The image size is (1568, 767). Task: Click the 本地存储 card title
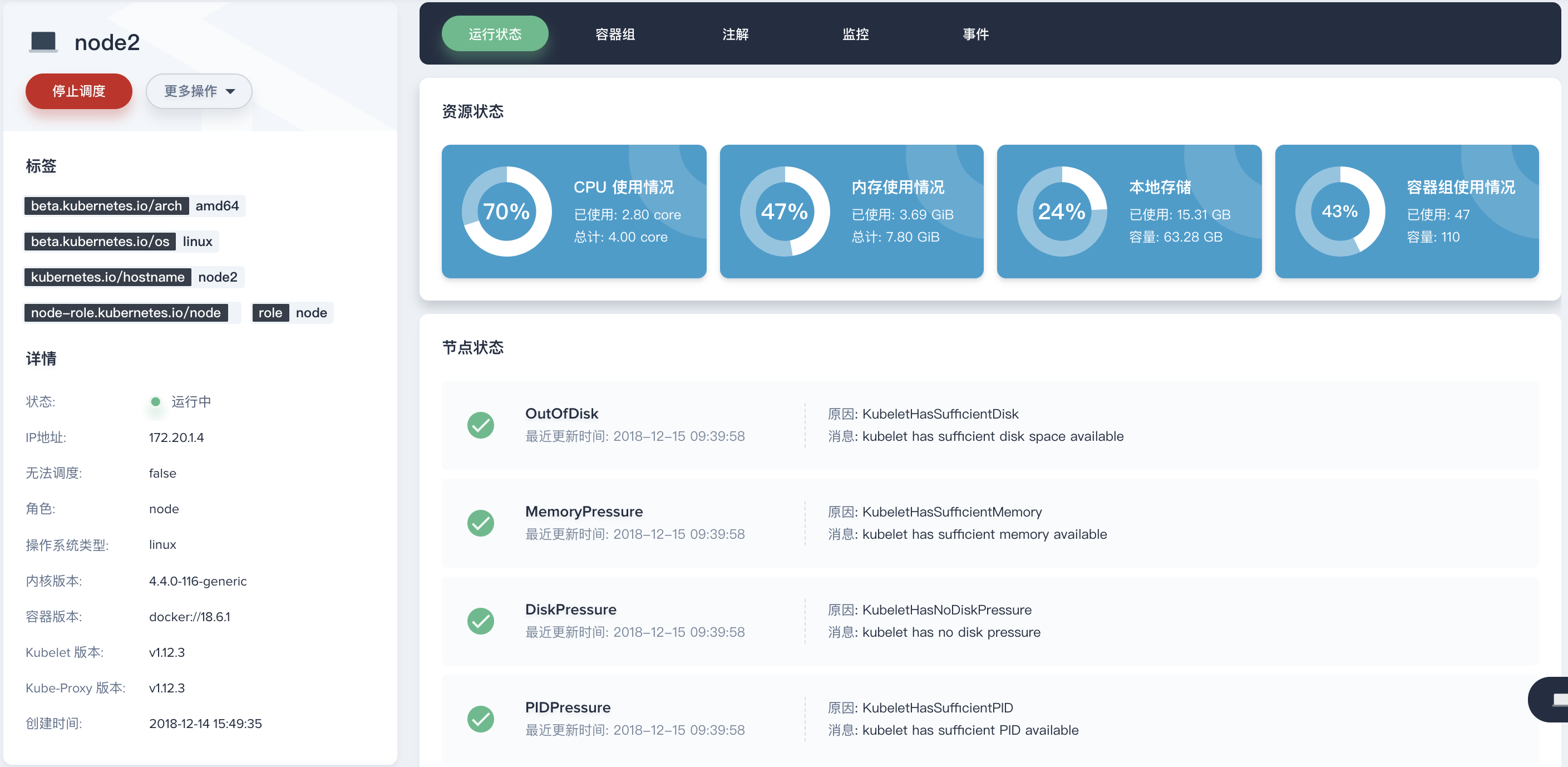click(1160, 187)
